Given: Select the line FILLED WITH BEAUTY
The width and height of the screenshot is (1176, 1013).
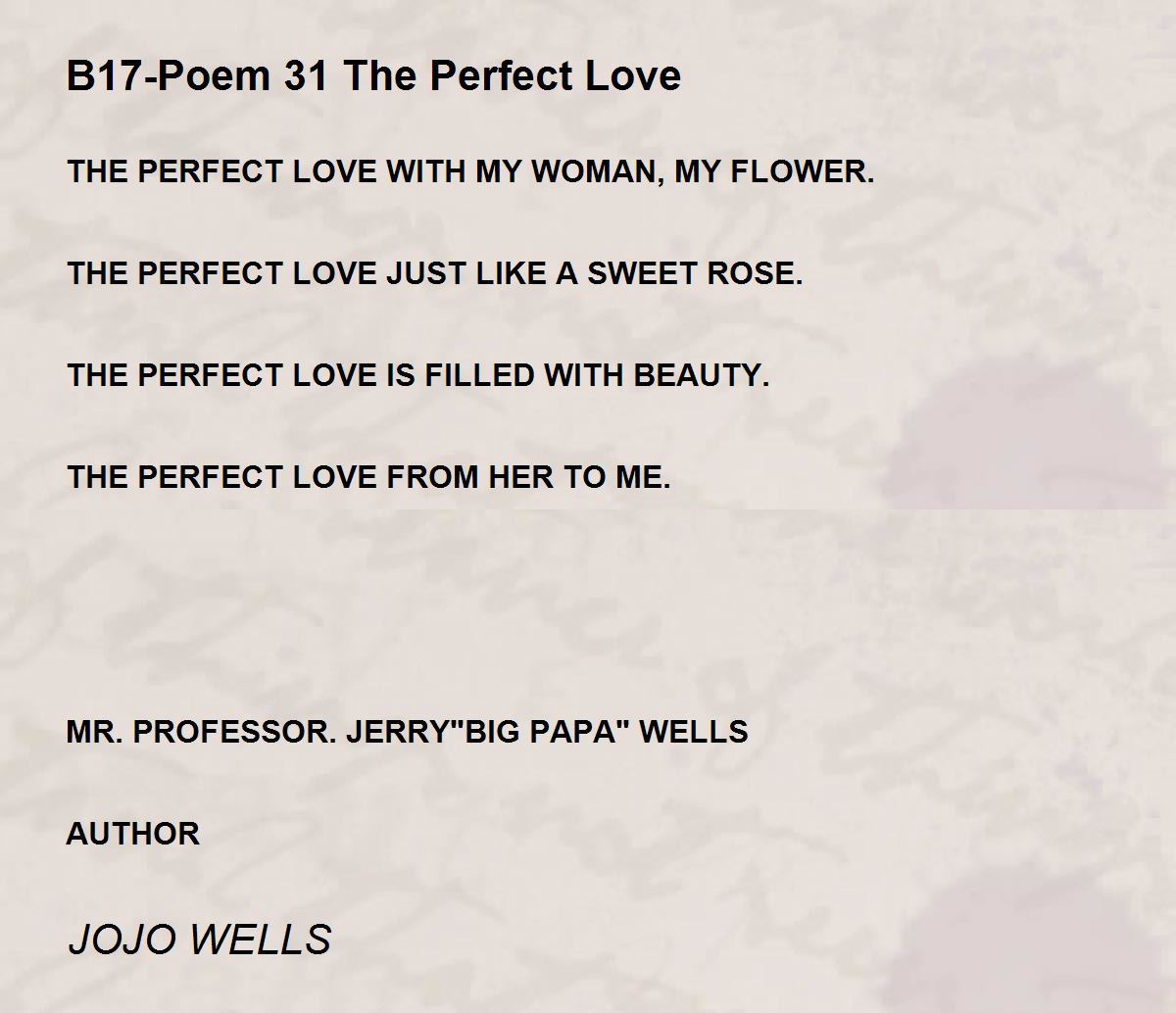Looking at the screenshot, I should (418, 375).
